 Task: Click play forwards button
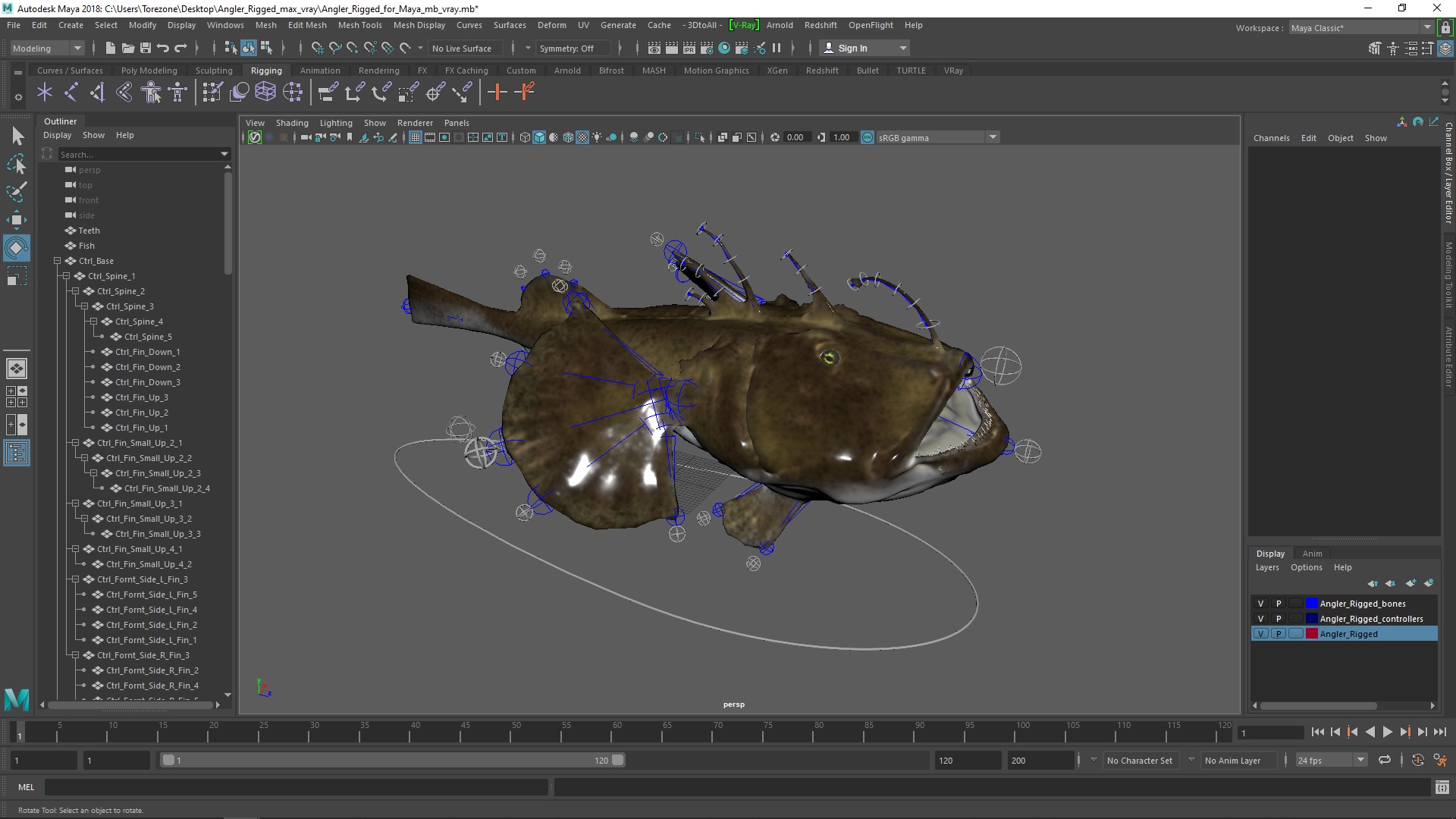[x=1387, y=732]
